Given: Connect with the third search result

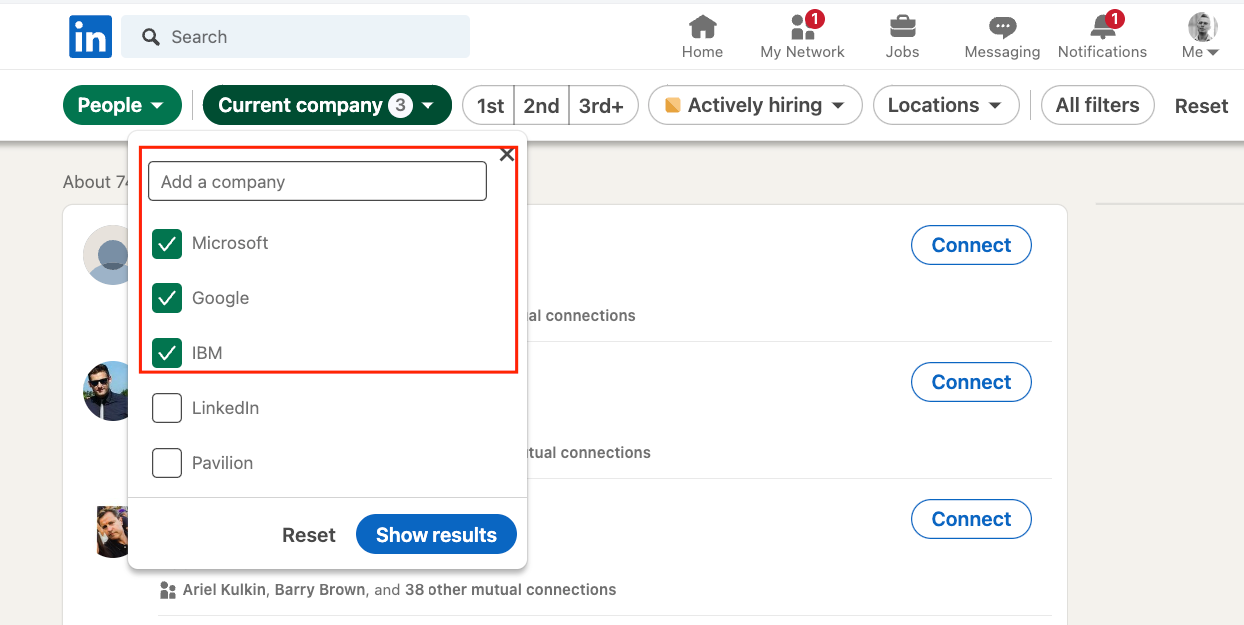Looking at the screenshot, I should [971, 519].
